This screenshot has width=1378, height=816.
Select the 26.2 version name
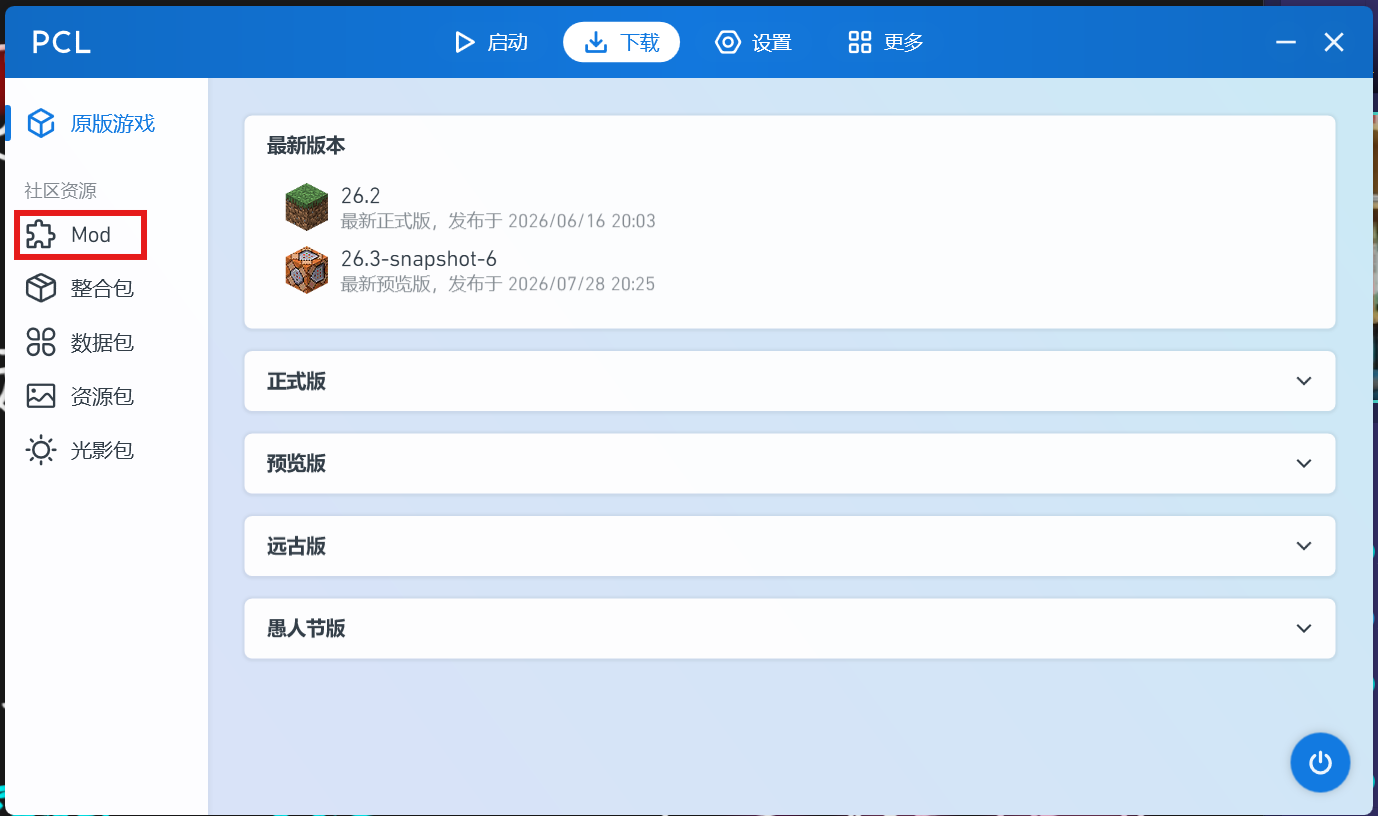pos(361,196)
